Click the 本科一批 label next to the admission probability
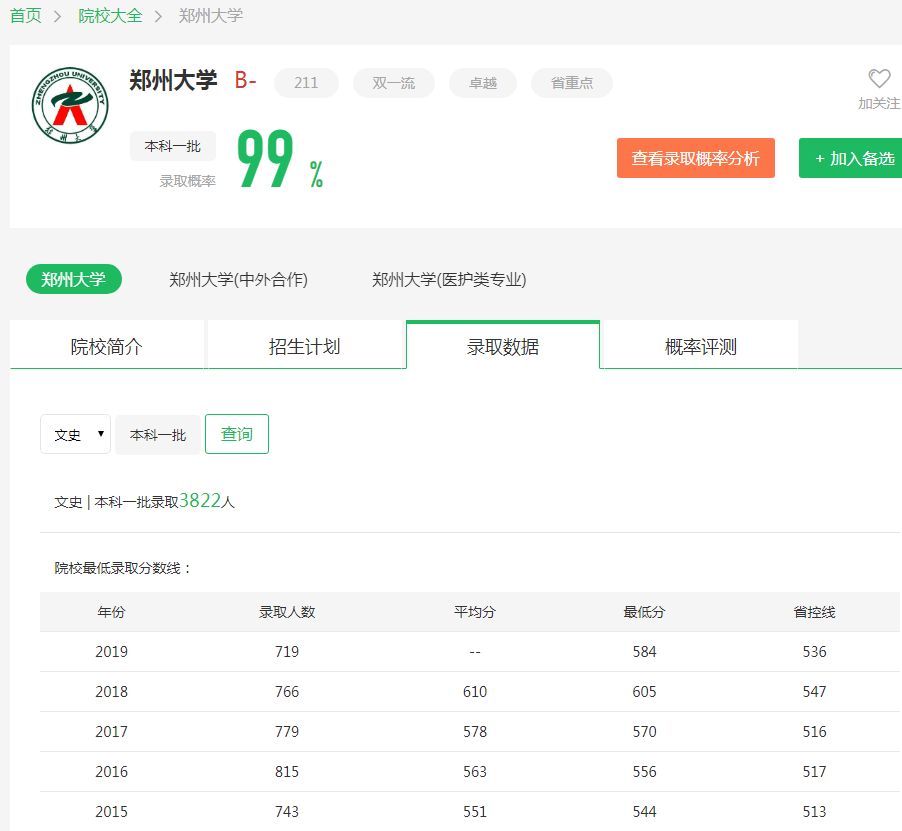This screenshot has height=831, width=902. pyautogui.click(x=173, y=146)
